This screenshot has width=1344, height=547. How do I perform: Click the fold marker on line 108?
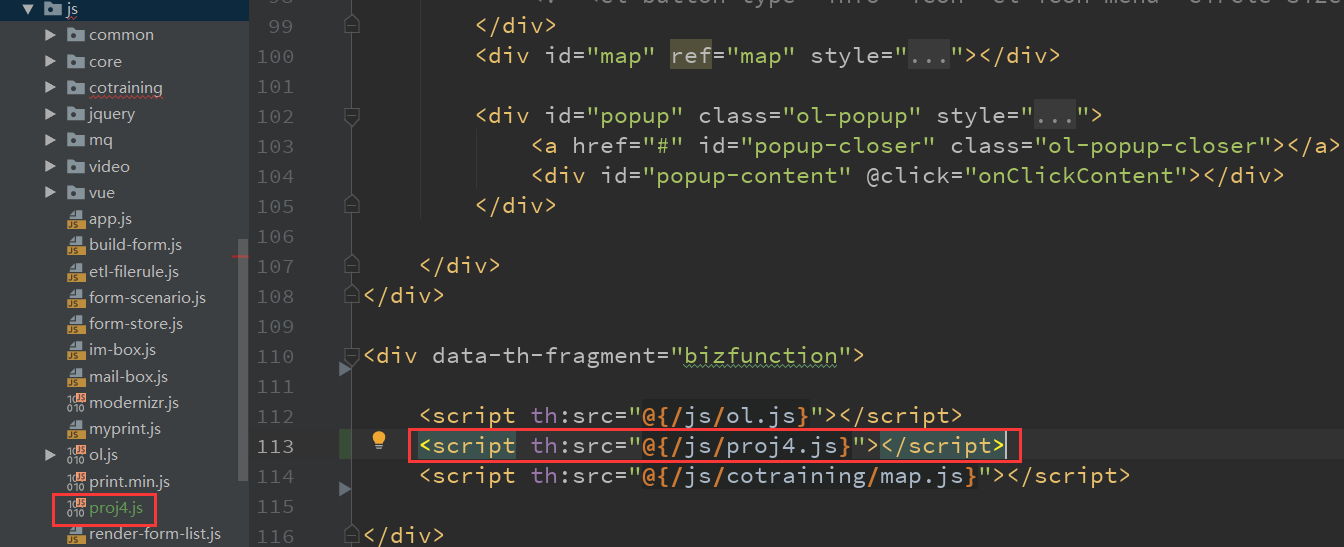pyautogui.click(x=350, y=296)
